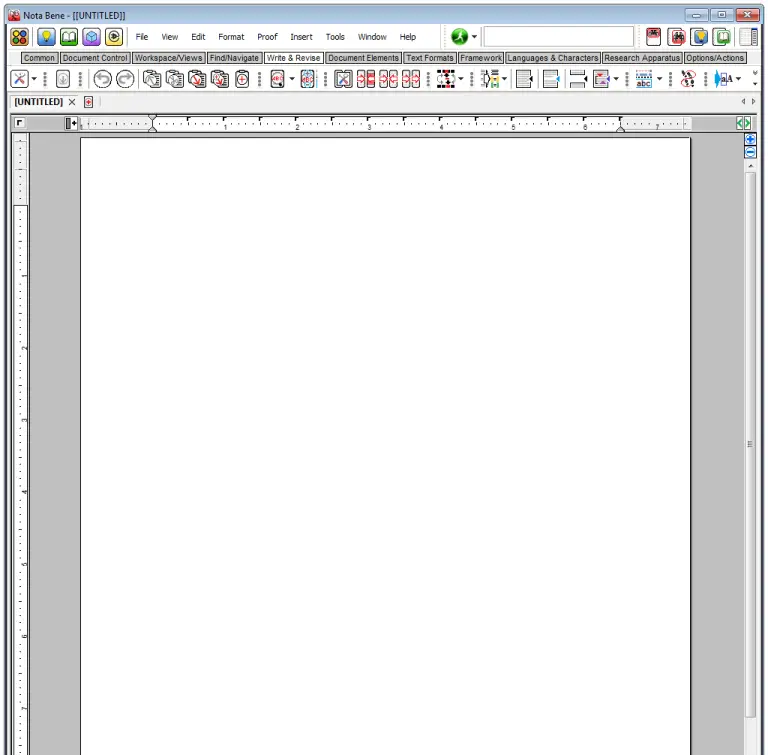Click the blue lightbulb stack icon at top-right
This screenshot has height=755, width=768.
pos(699,37)
